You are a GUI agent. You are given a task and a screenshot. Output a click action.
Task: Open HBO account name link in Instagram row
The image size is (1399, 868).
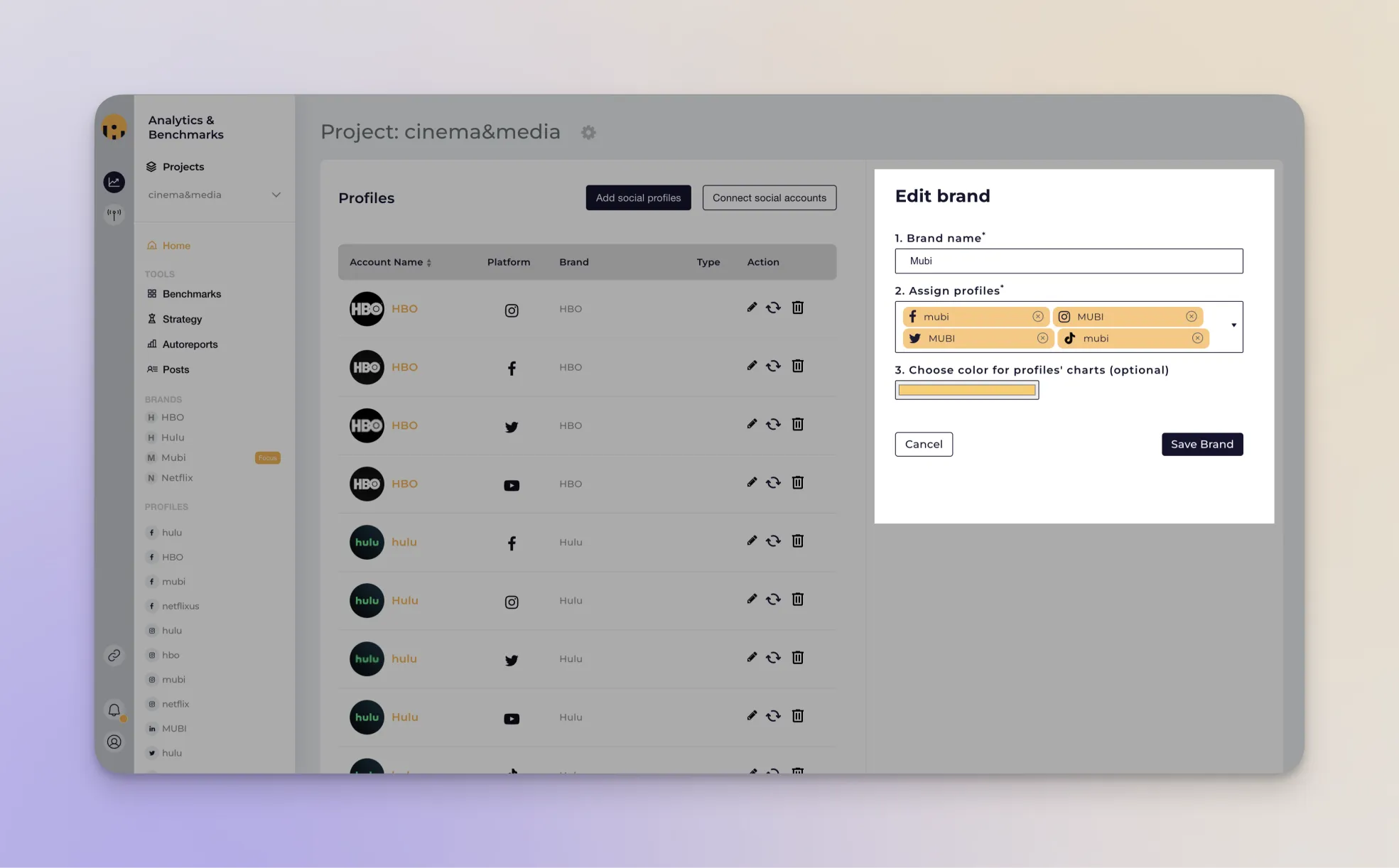404,309
